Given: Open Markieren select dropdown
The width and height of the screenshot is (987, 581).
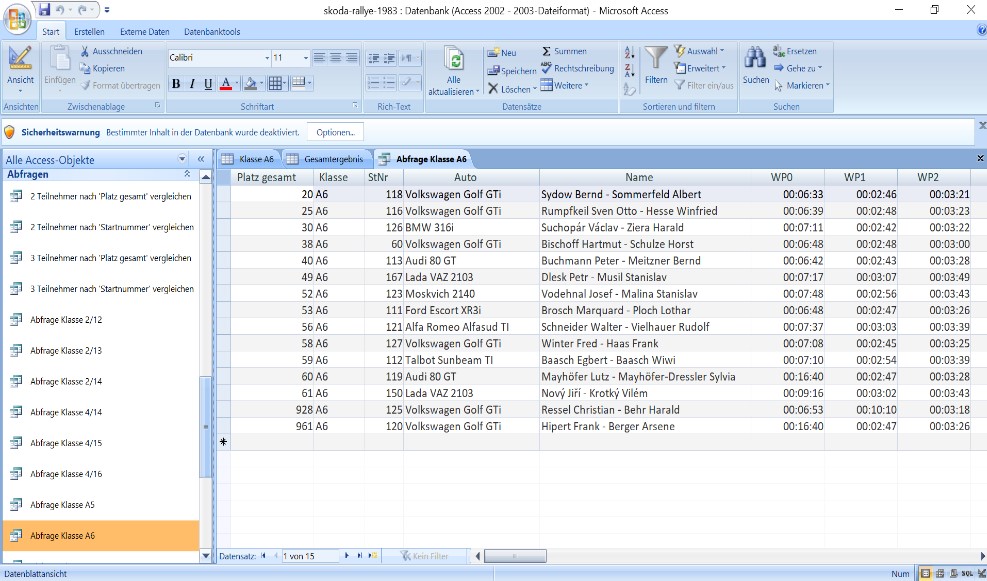Looking at the screenshot, I should [802, 85].
